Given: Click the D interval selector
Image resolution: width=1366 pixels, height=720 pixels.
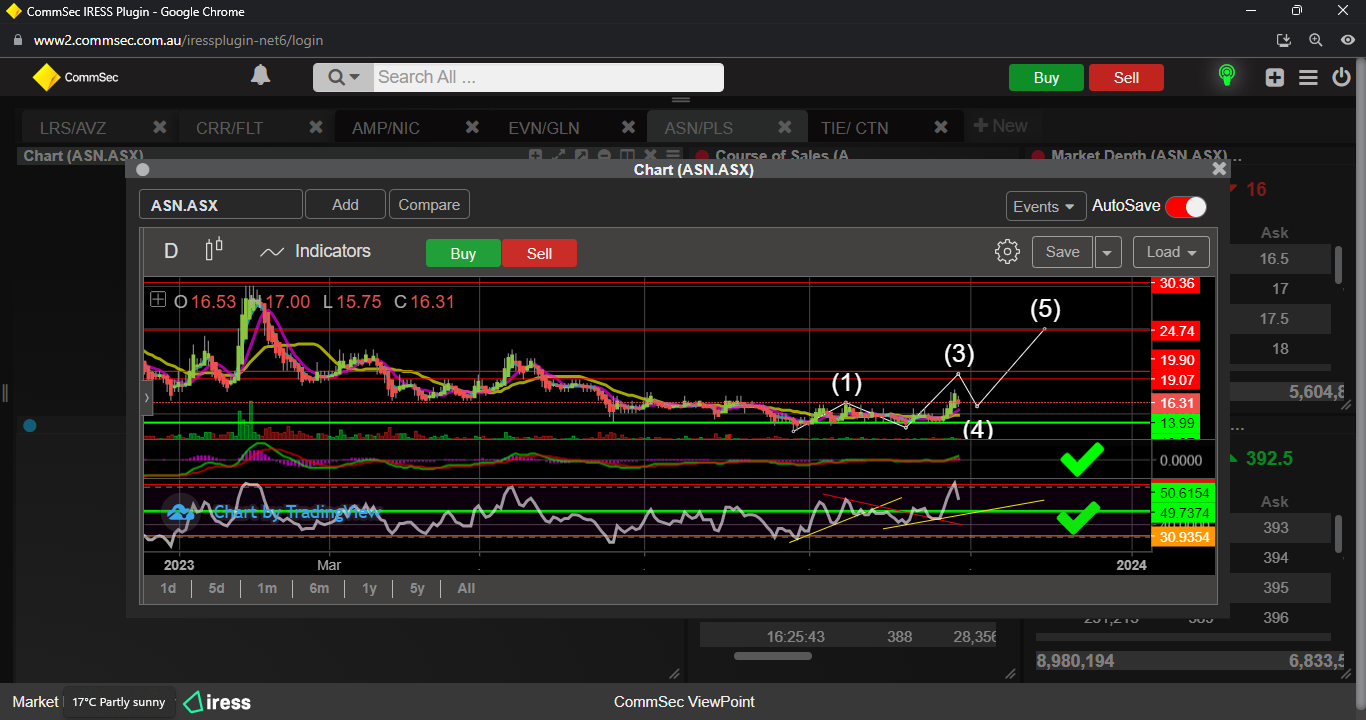Looking at the screenshot, I should [x=171, y=251].
